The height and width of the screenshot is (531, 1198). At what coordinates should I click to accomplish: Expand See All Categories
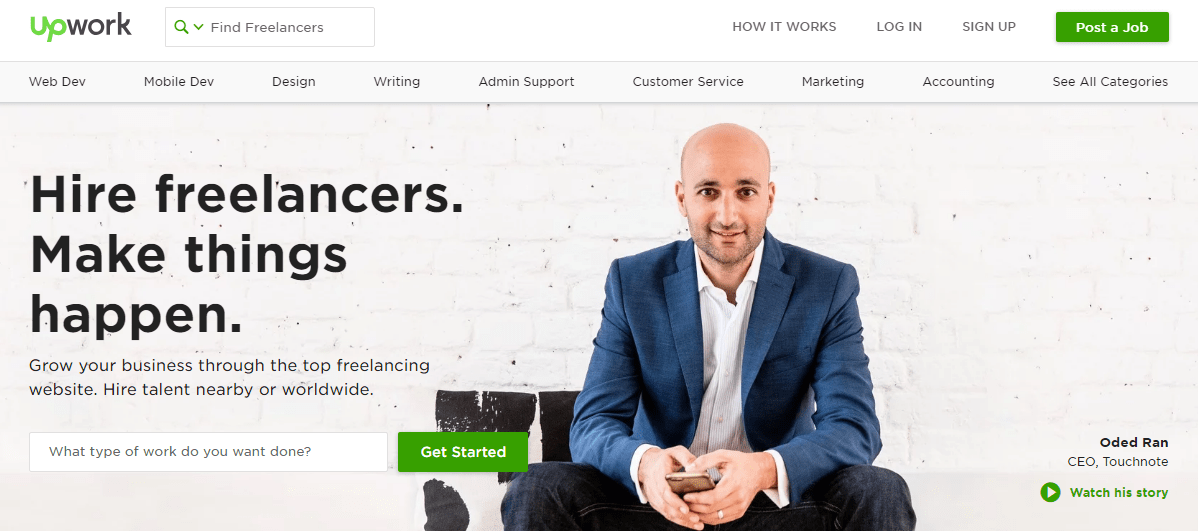[1110, 82]
